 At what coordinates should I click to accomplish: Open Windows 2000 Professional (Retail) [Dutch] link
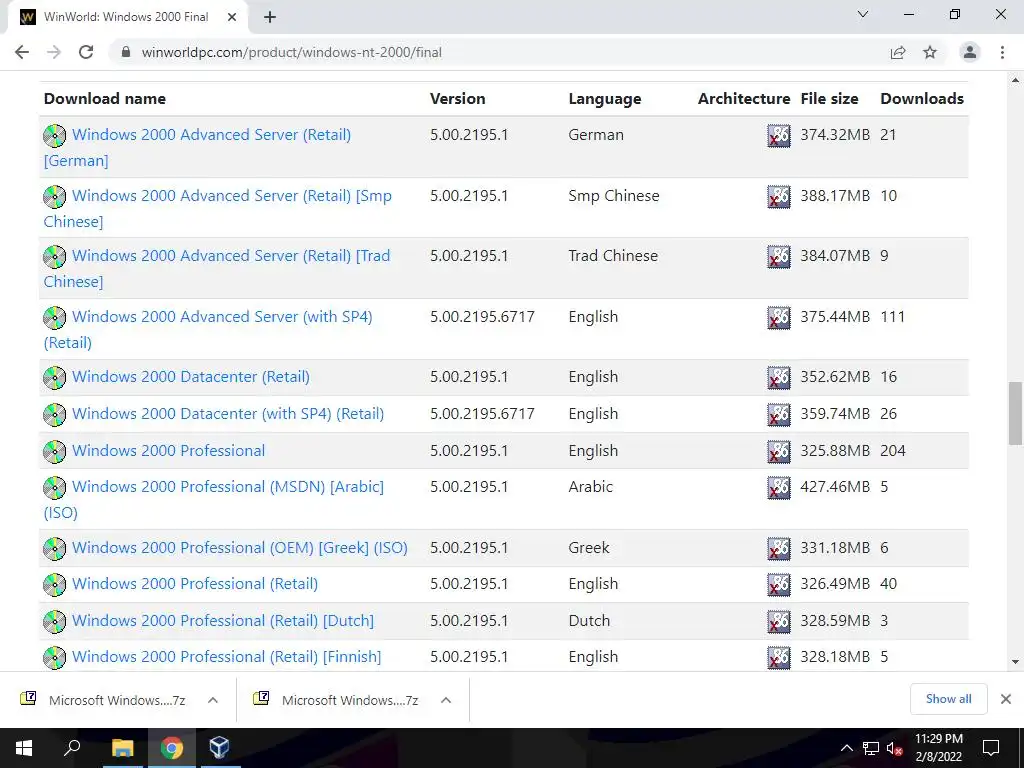click(x=223, y=620)
